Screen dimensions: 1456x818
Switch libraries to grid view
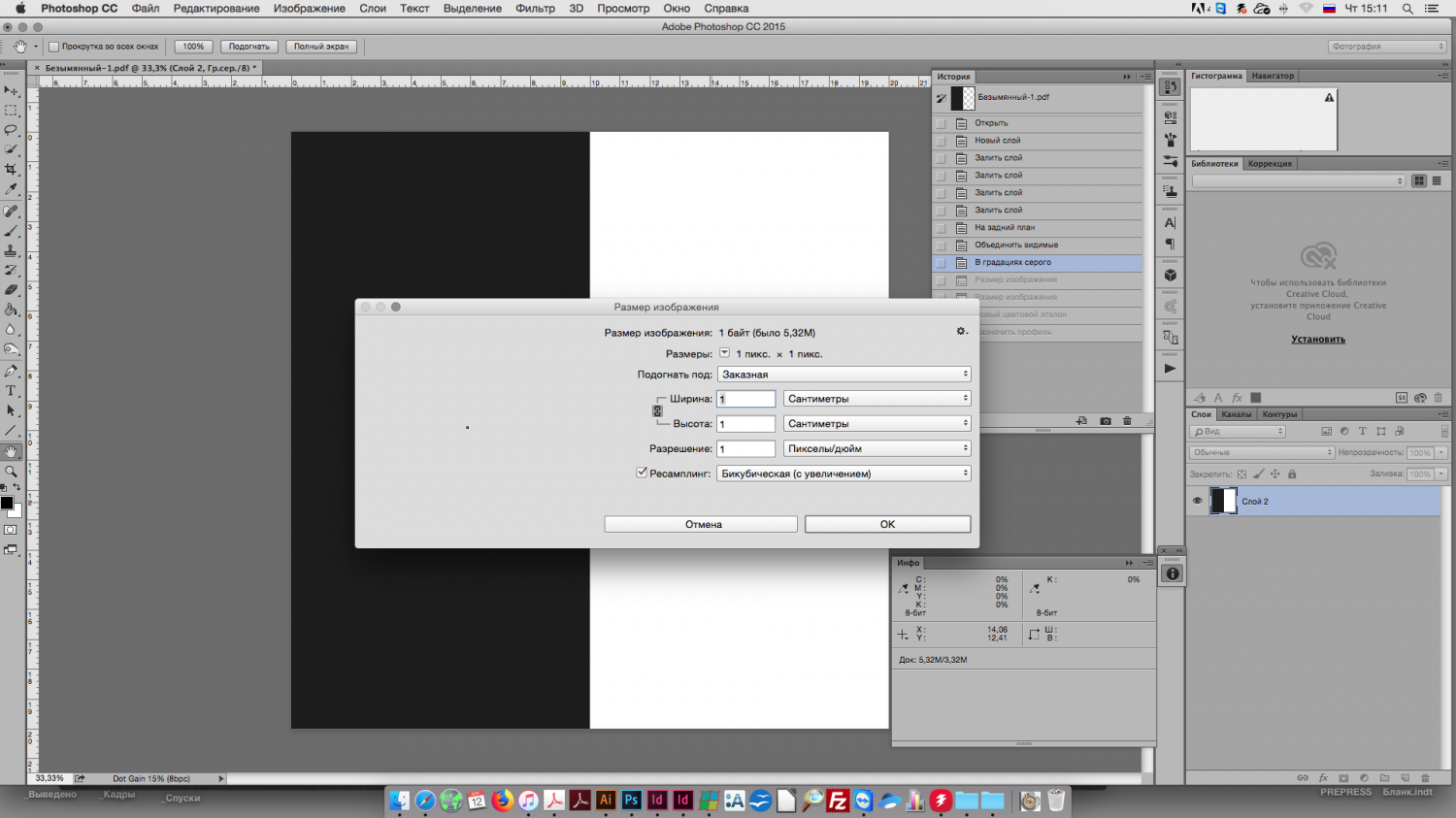pyautogui.click(x=1419, y=181)
